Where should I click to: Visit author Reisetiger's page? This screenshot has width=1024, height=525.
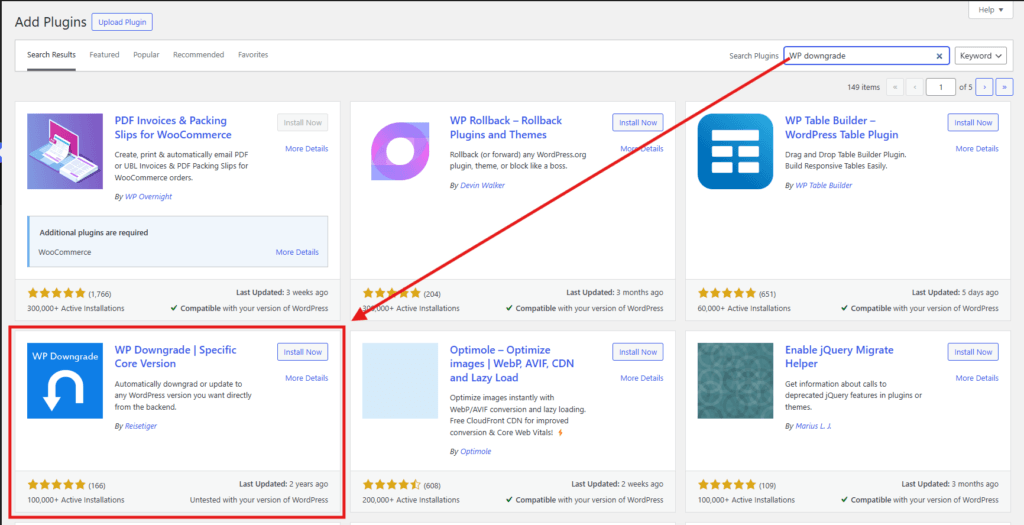coord(141,426)
